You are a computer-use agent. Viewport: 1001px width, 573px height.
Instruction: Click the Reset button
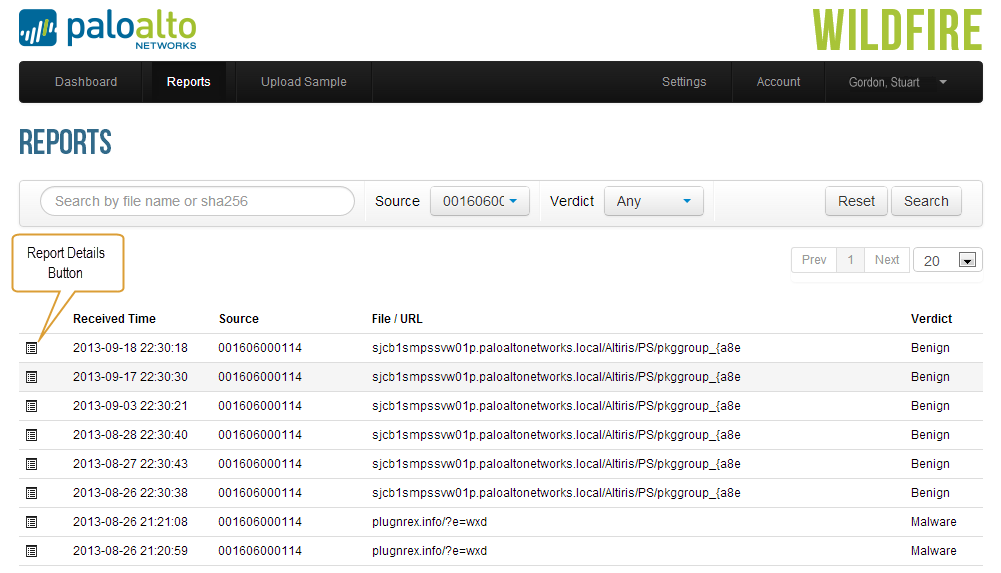pyautogui.click(x=856, y=201)
